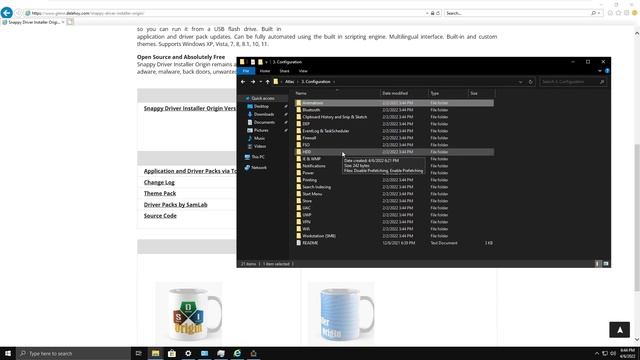Refresh the Explorer folder view
The width and height of the screenshot is (640, 360).
click(x=530, y=82)
